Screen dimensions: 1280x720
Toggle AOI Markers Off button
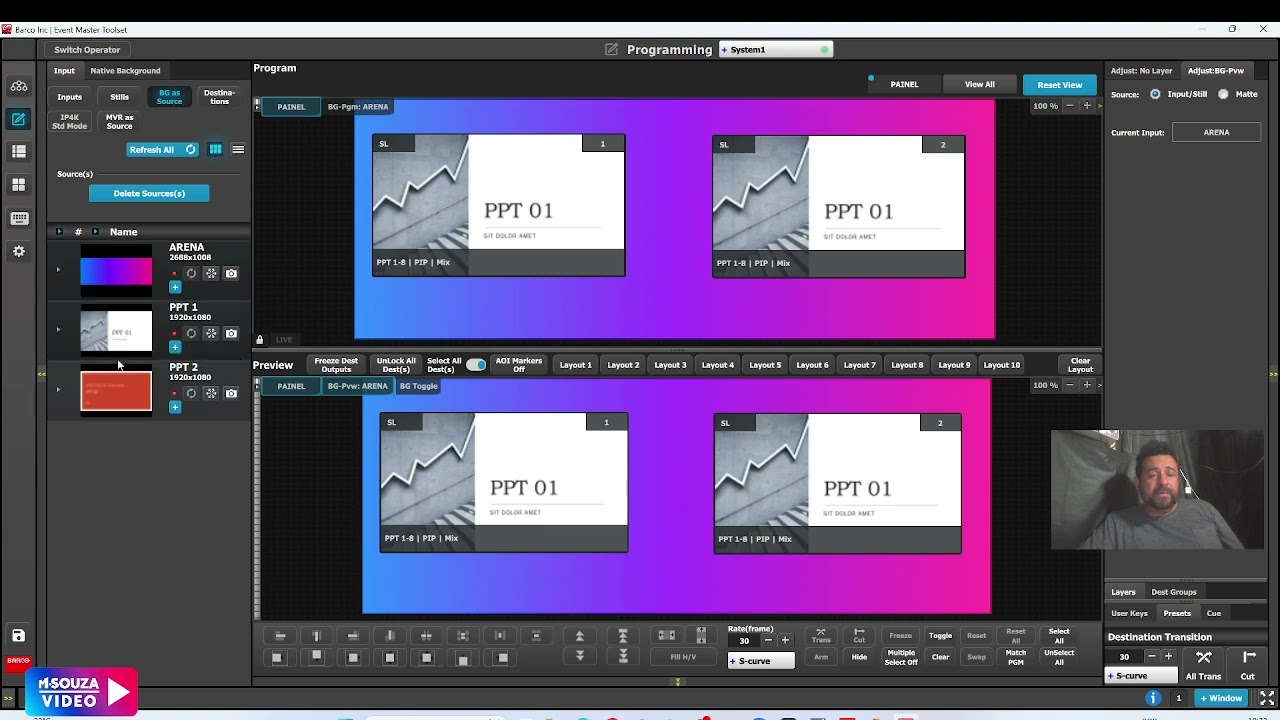pos(519,365)
